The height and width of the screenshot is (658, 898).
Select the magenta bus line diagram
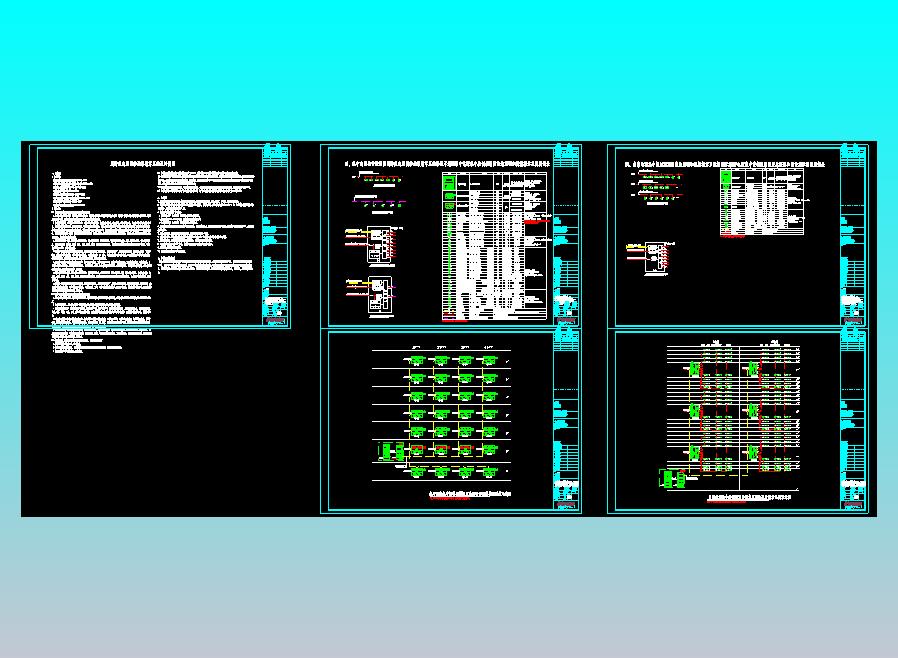(x=380, y=203)
